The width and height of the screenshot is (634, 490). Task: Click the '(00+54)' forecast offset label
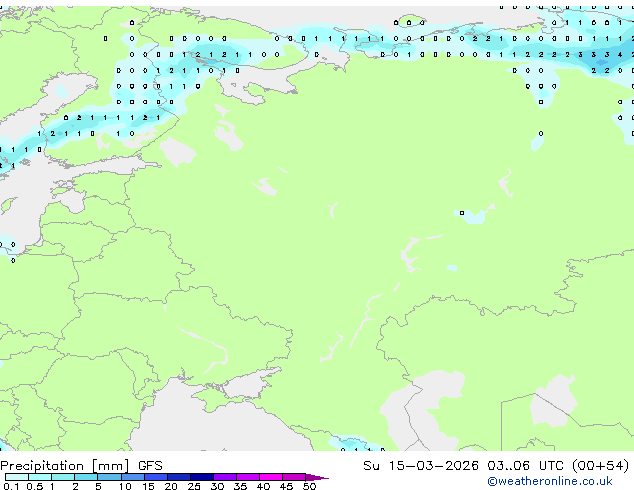pyautogui.click(x=600, y=466)
